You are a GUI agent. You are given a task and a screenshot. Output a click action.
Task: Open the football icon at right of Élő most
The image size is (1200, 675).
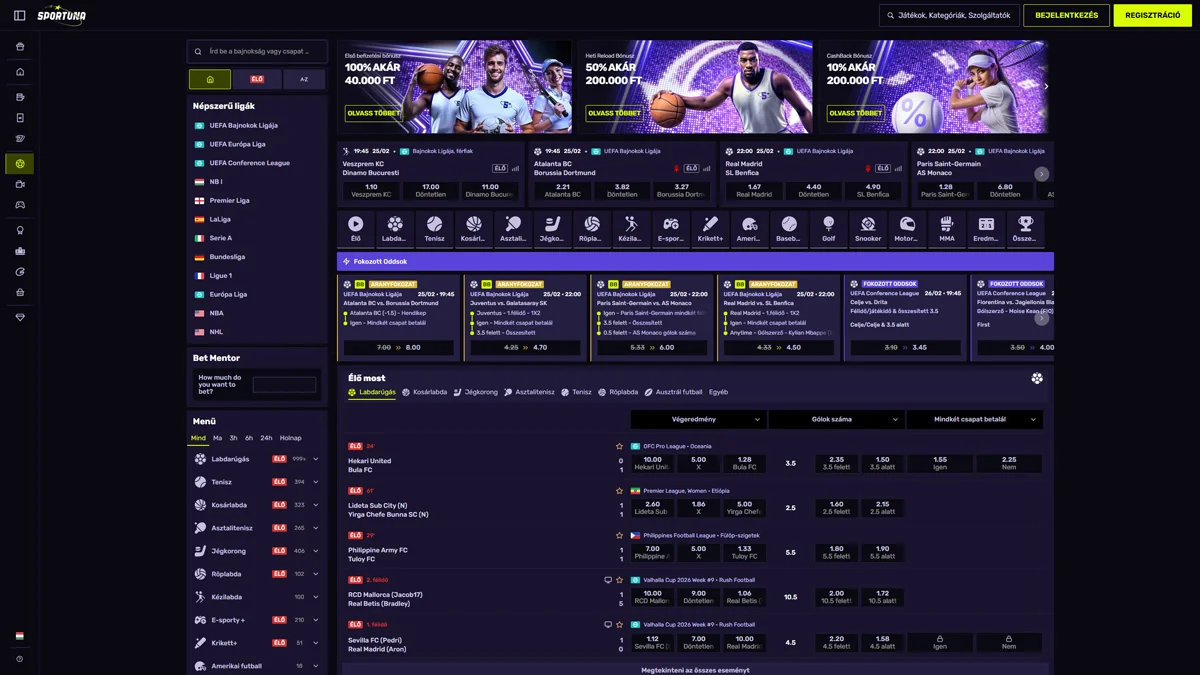(1037, 378)
